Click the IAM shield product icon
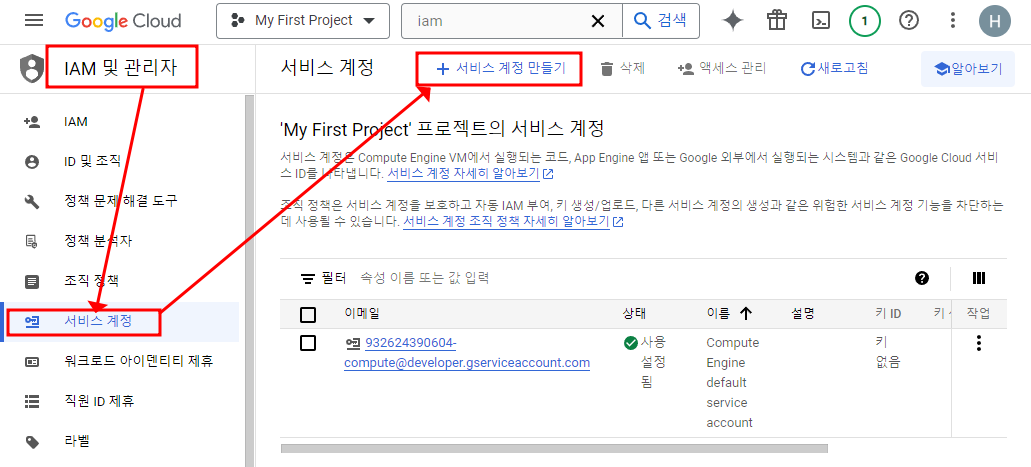 coord(31,67)
